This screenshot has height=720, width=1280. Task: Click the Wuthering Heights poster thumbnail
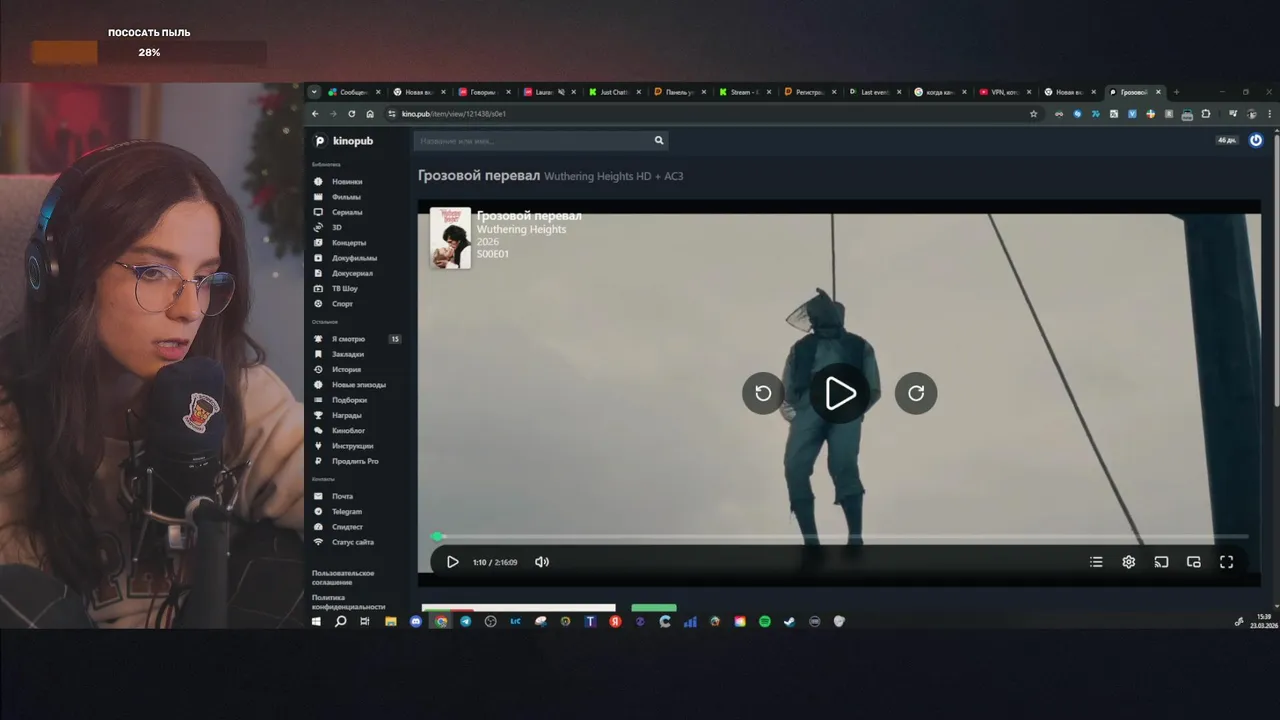tap(450, 238)
